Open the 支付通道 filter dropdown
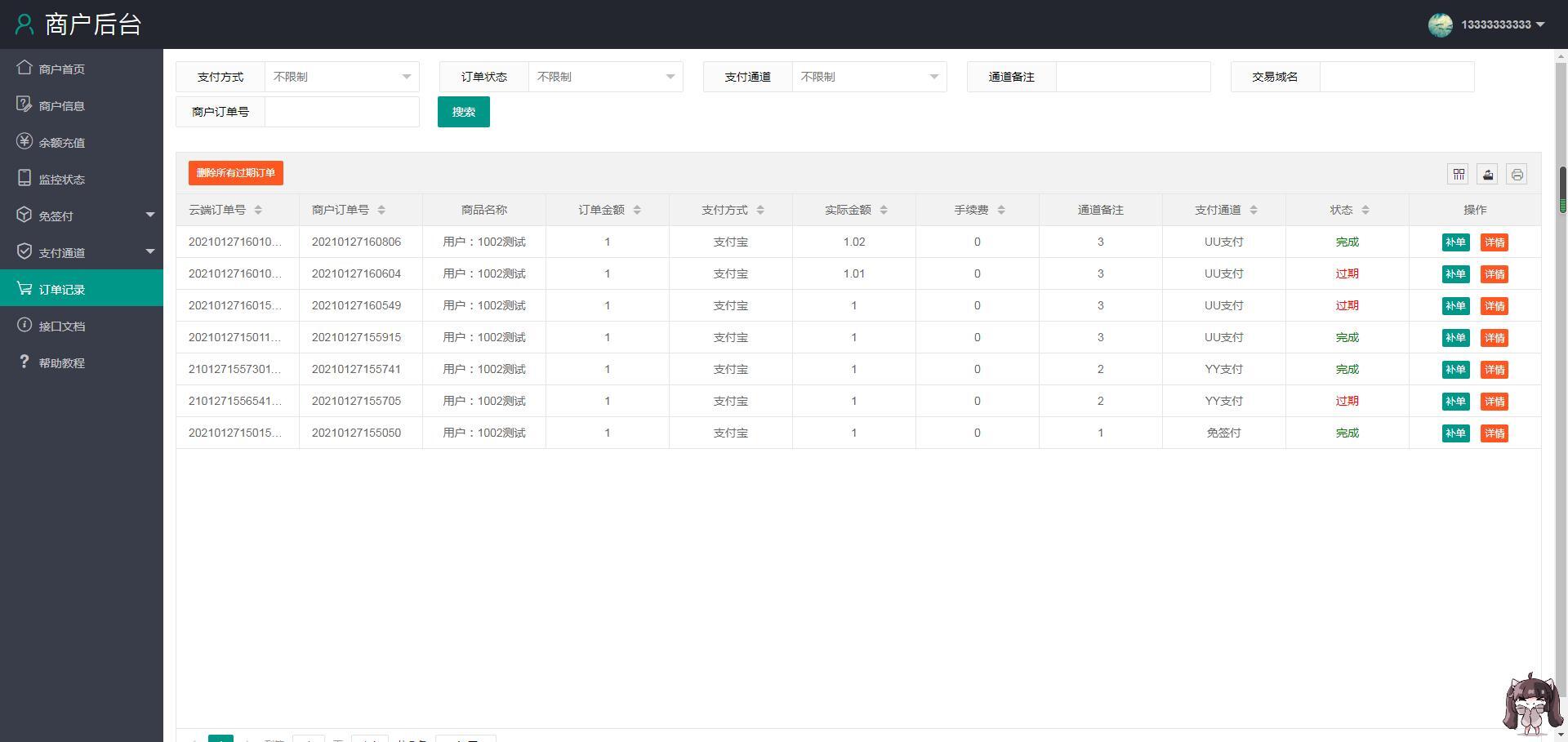The height and width of the screenshot is (742, 1568). tap(869, 77)
